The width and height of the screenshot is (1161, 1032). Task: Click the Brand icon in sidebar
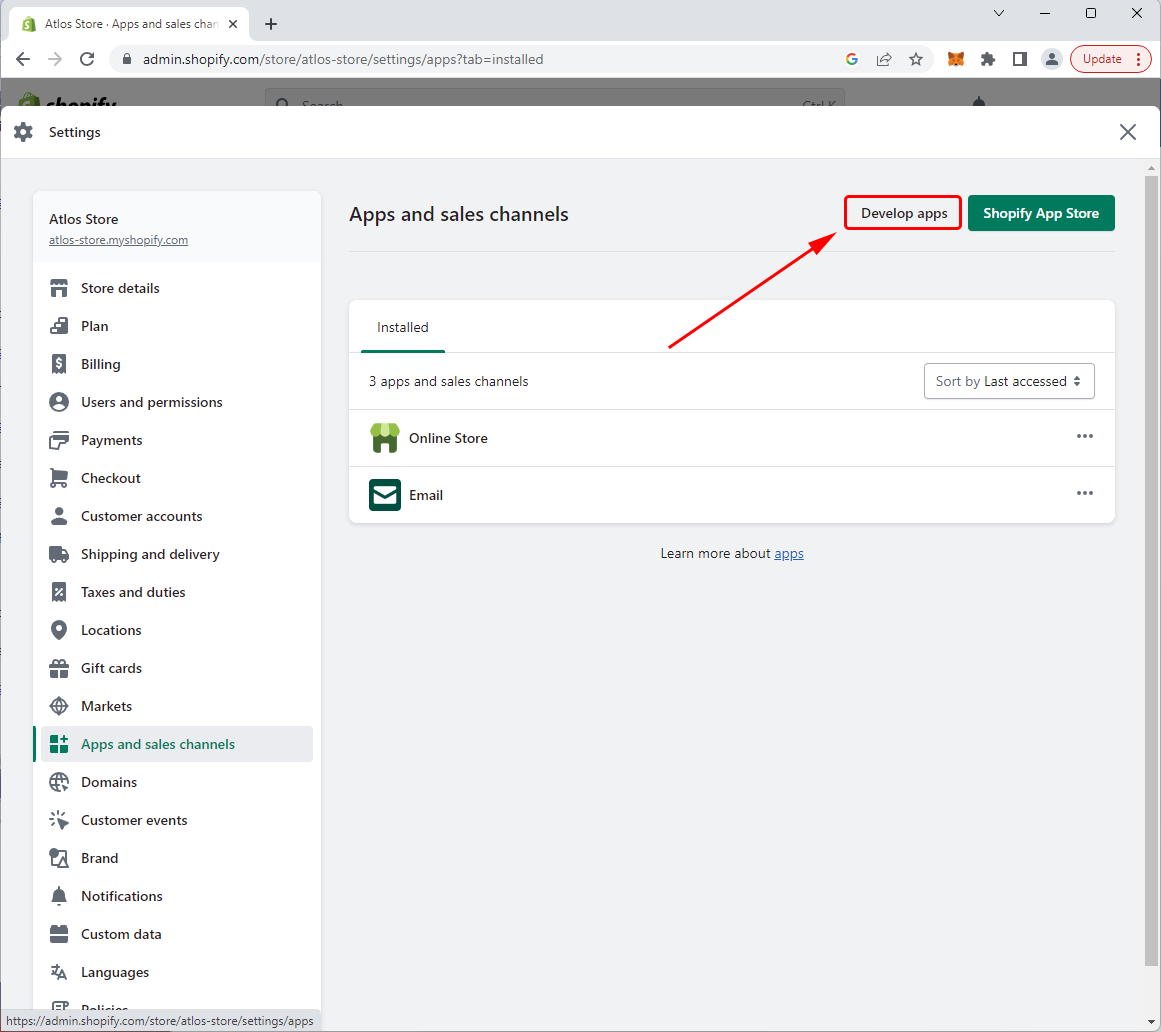58,858
